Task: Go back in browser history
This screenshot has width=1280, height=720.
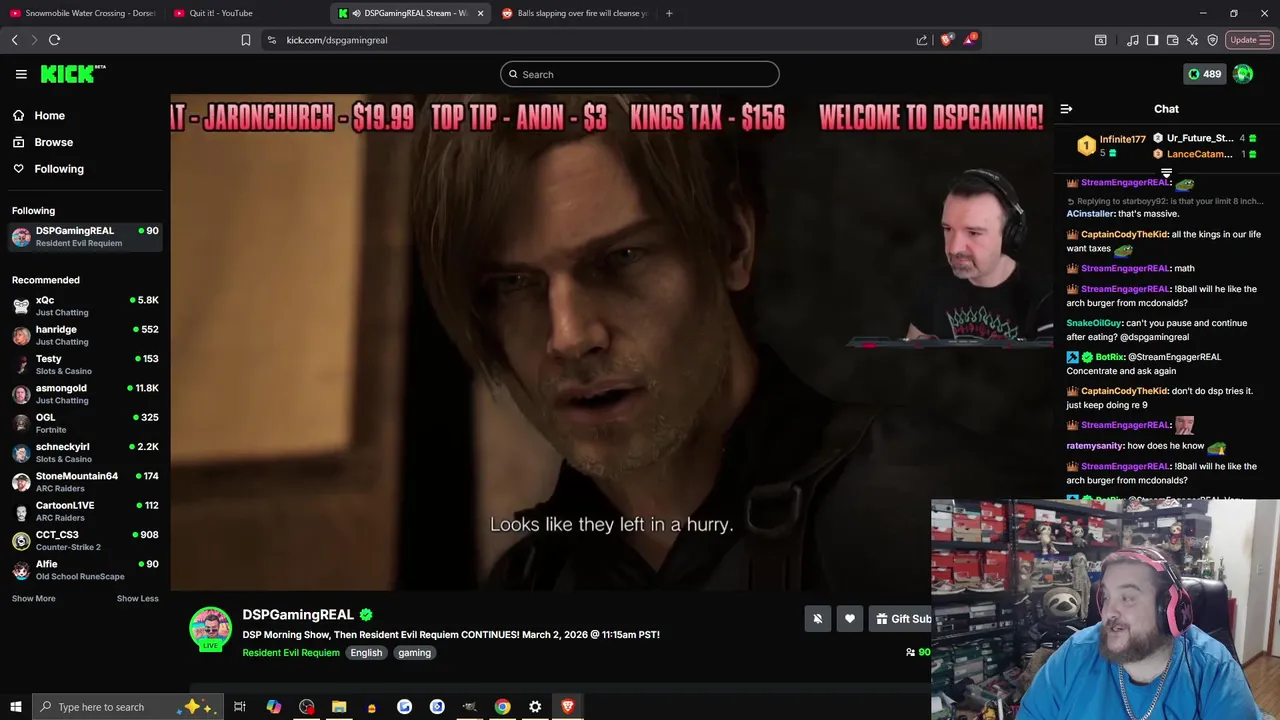Action: tap(15, 40)
